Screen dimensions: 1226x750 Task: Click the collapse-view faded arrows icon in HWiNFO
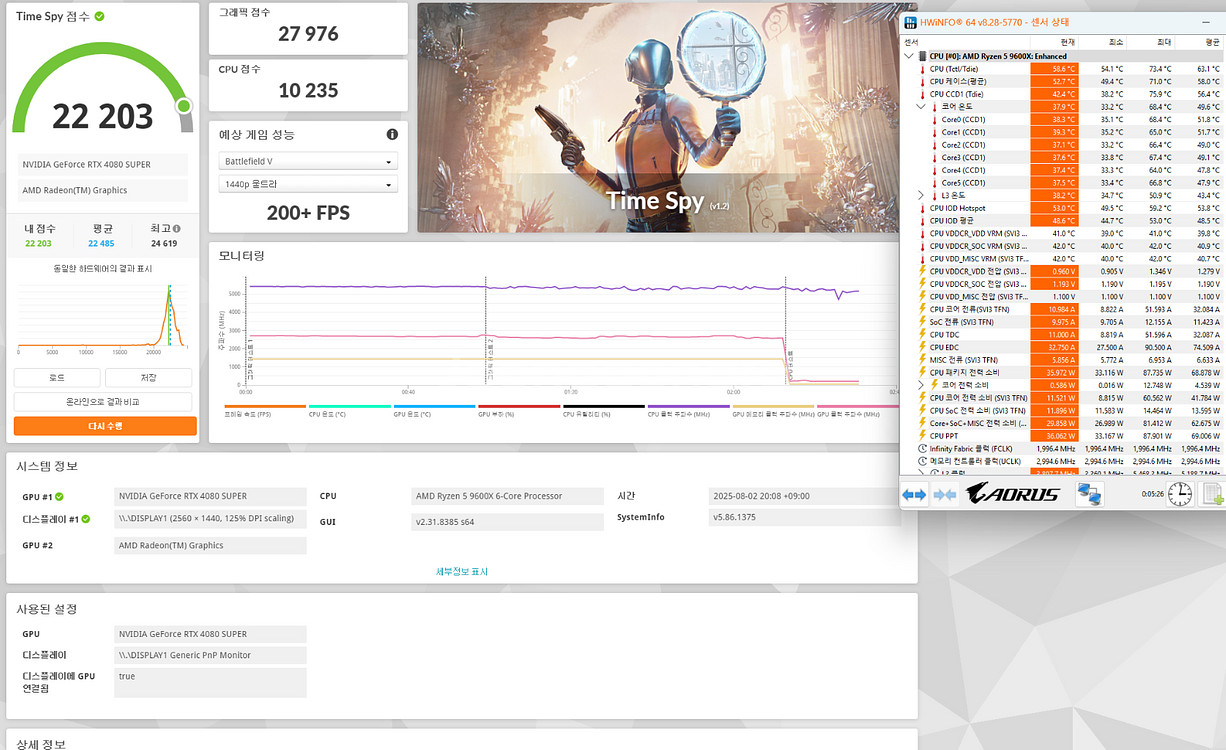pos(945,494)
